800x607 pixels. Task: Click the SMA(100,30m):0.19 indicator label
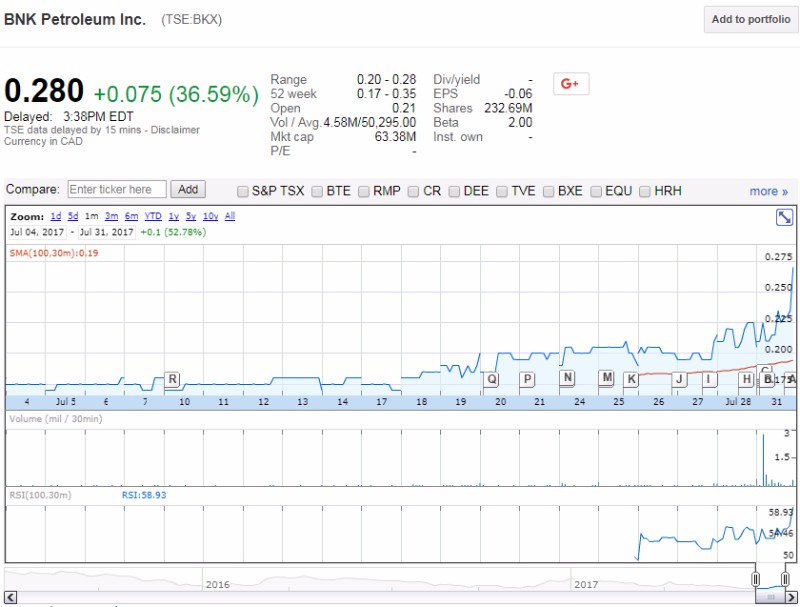coord(54,253)
